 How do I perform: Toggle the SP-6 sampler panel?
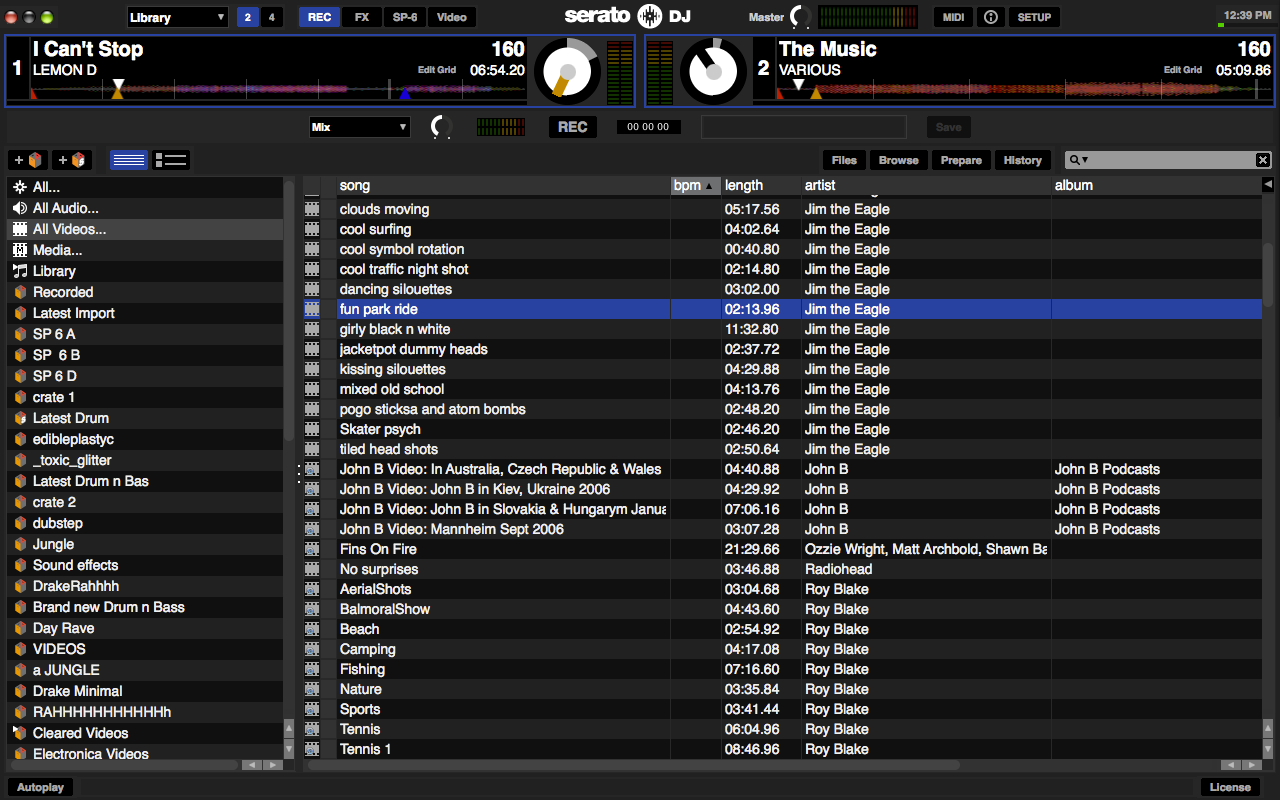coord(405,17)
